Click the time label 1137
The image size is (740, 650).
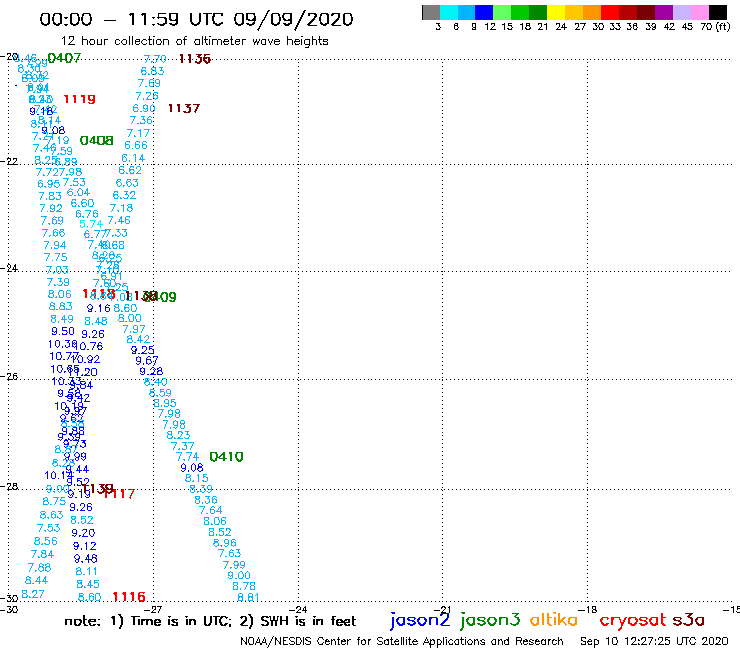184,109
